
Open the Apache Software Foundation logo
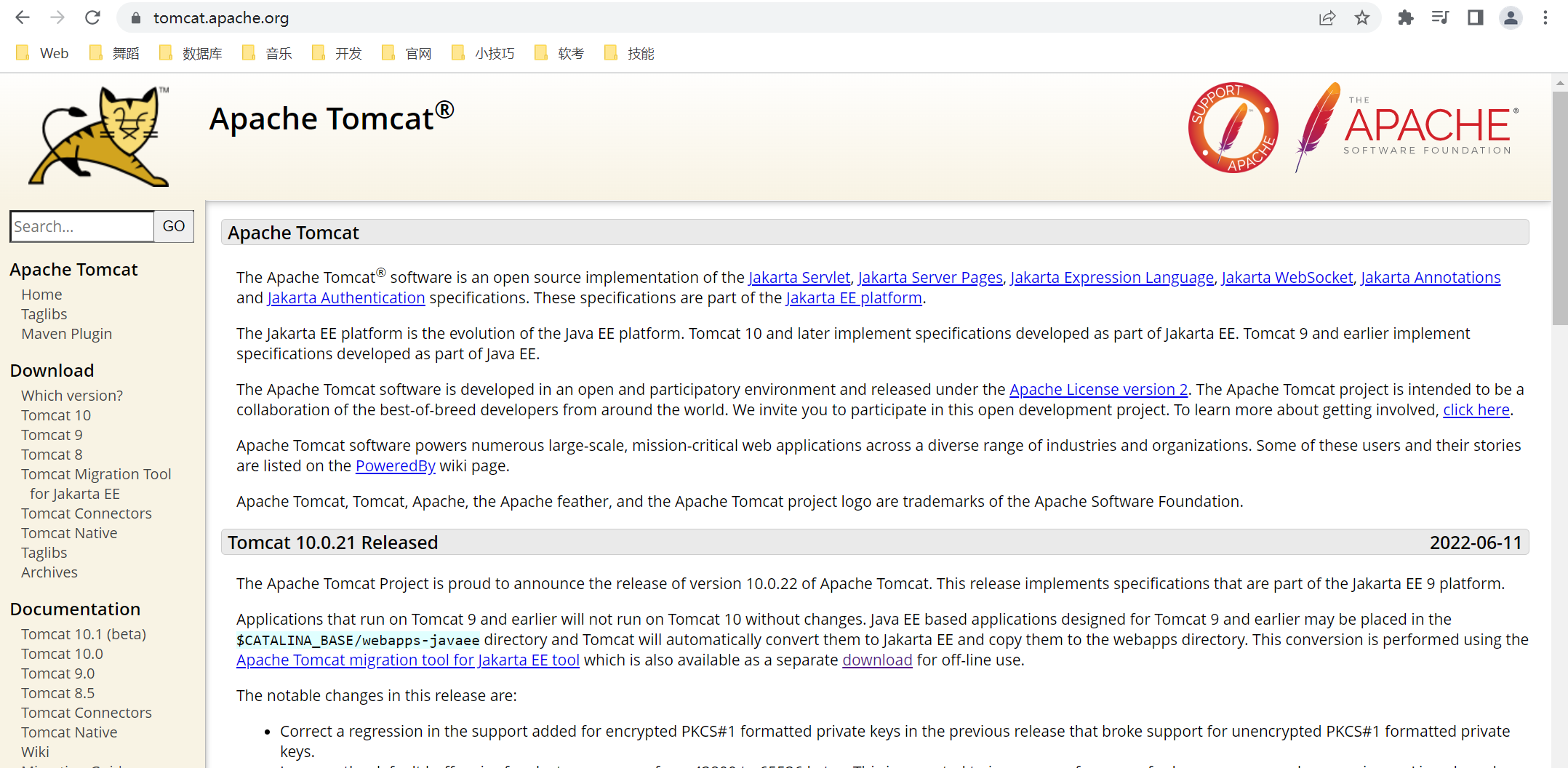(1407, 127)
